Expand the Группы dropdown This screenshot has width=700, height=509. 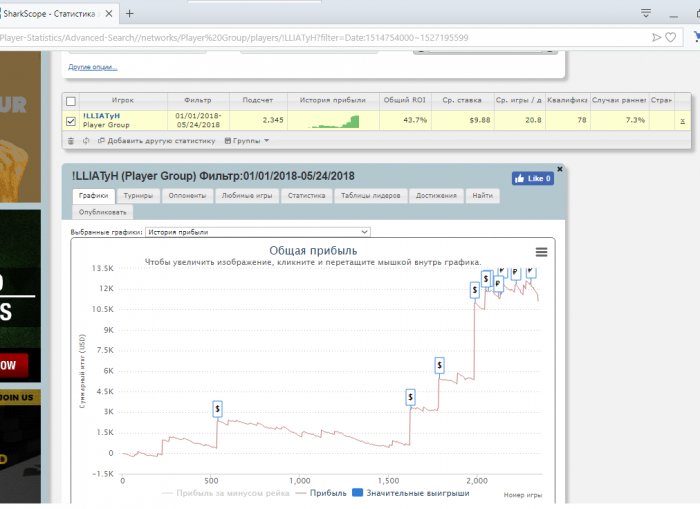coord(247,141)
